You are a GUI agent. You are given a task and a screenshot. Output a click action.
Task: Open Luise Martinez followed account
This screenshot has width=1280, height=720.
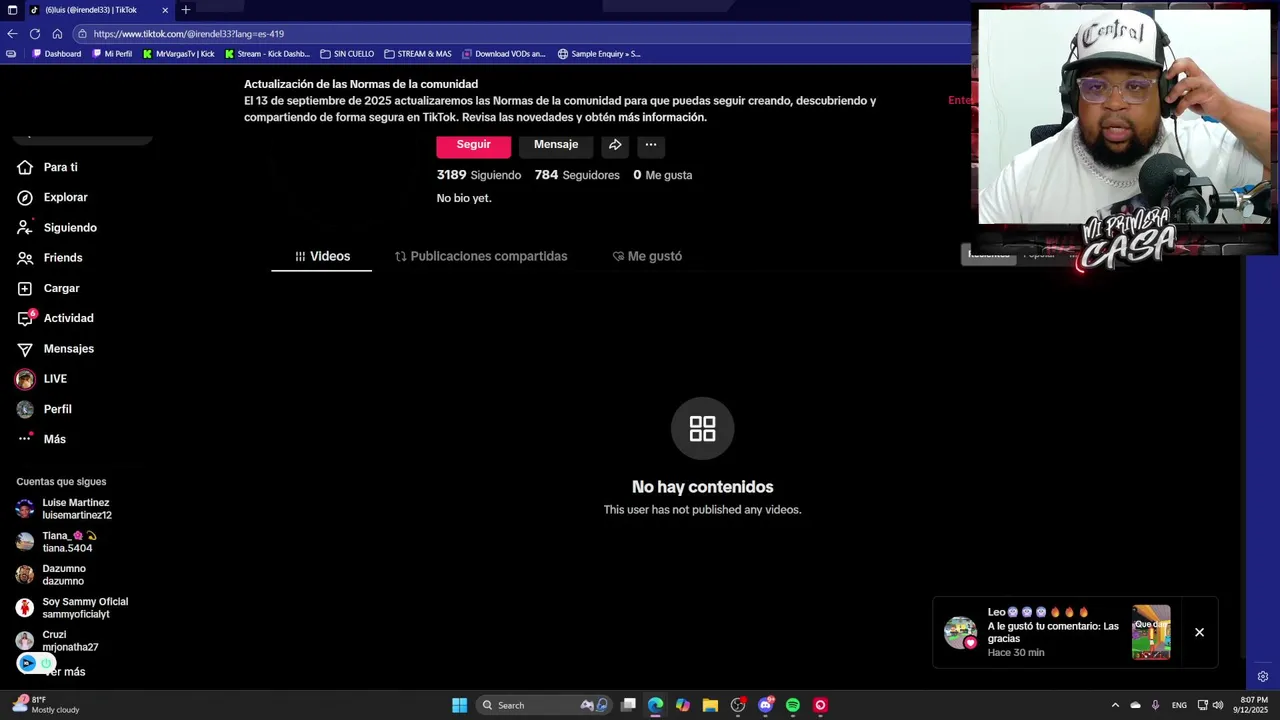coord(64,509)
